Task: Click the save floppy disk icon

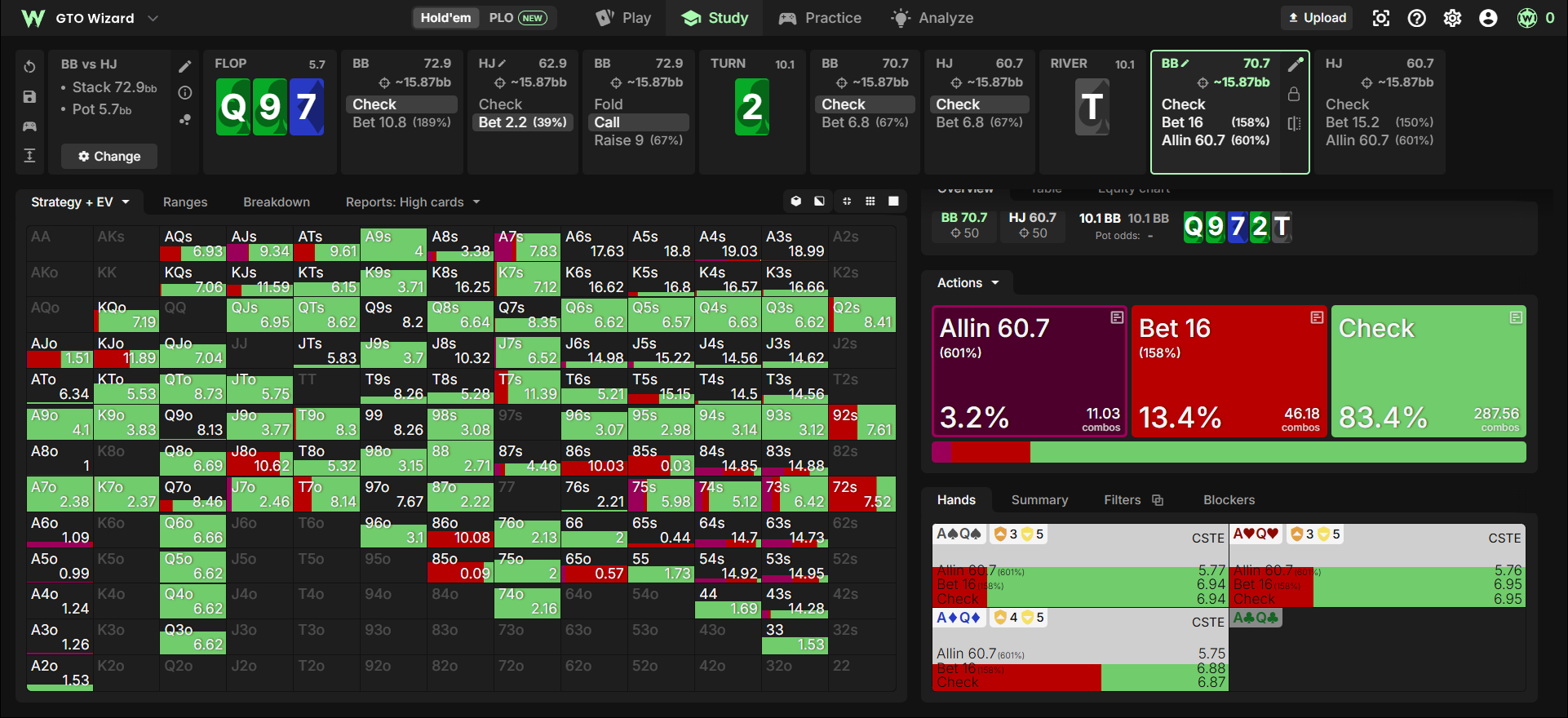Action: (29, 96)
